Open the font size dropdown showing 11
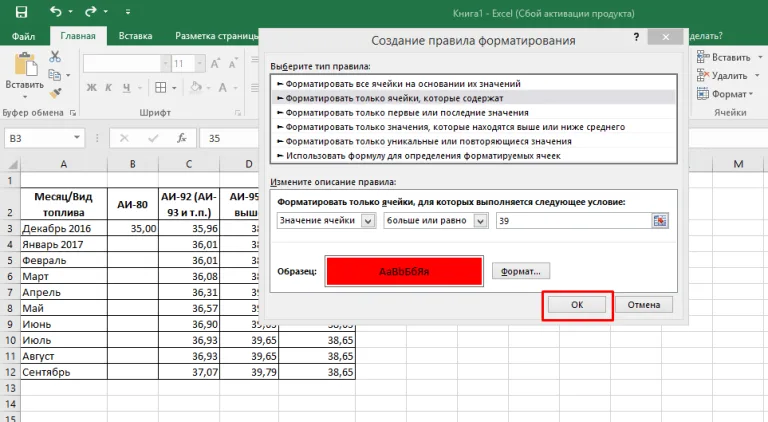The image size is (768, 422). (x=199, y=64)
